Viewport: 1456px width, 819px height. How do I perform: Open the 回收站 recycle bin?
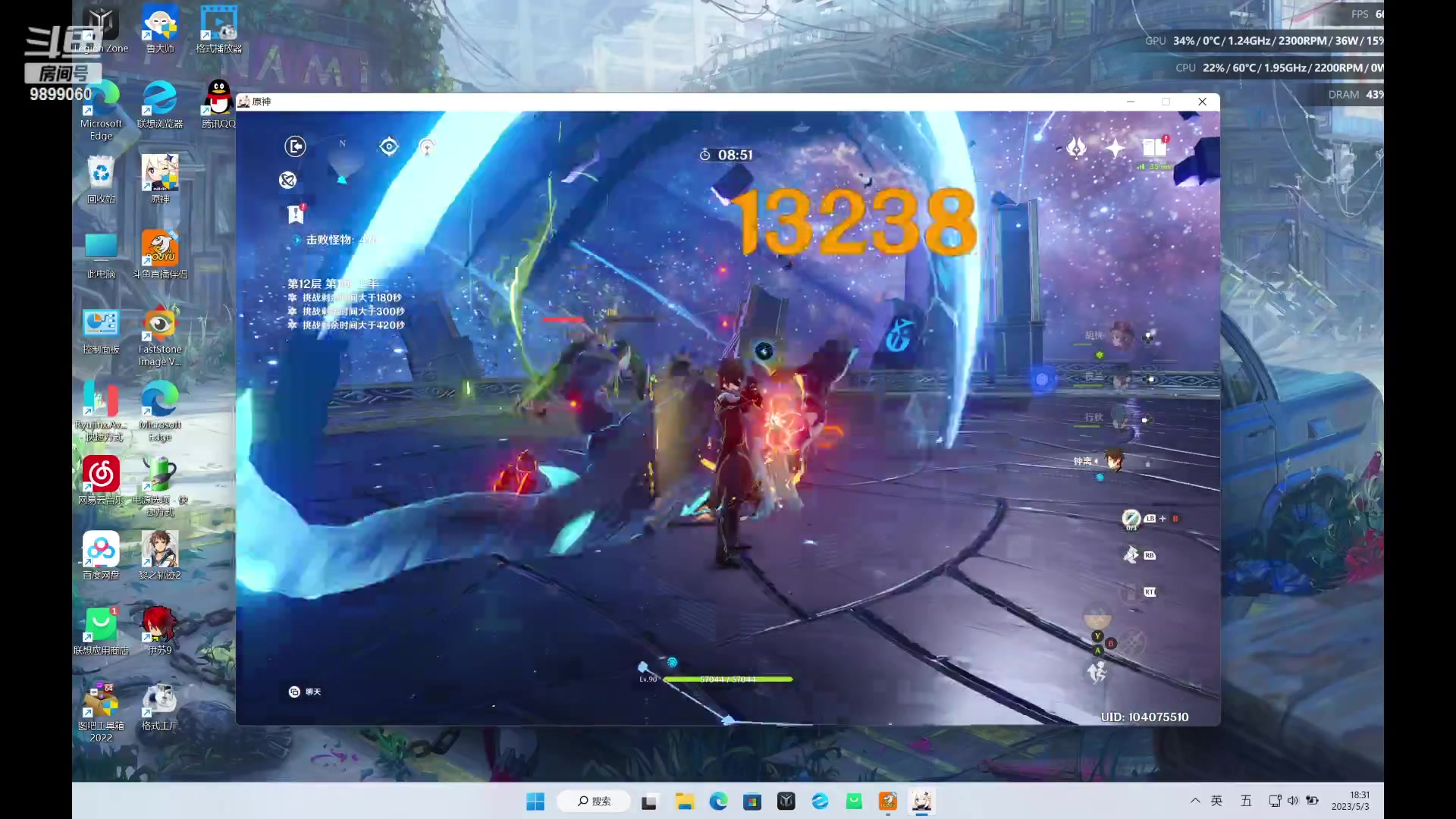[x=101, y=180]
